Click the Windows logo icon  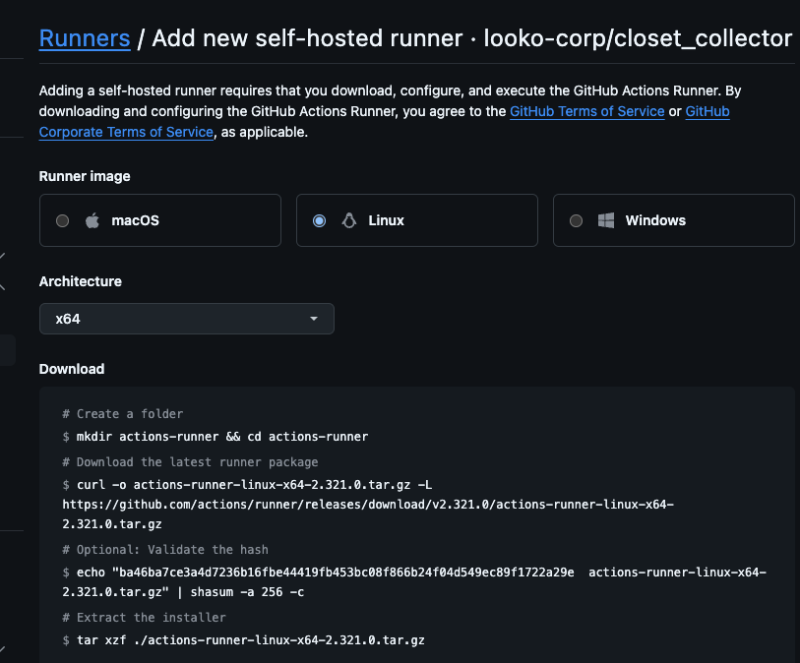click(605, 221)
